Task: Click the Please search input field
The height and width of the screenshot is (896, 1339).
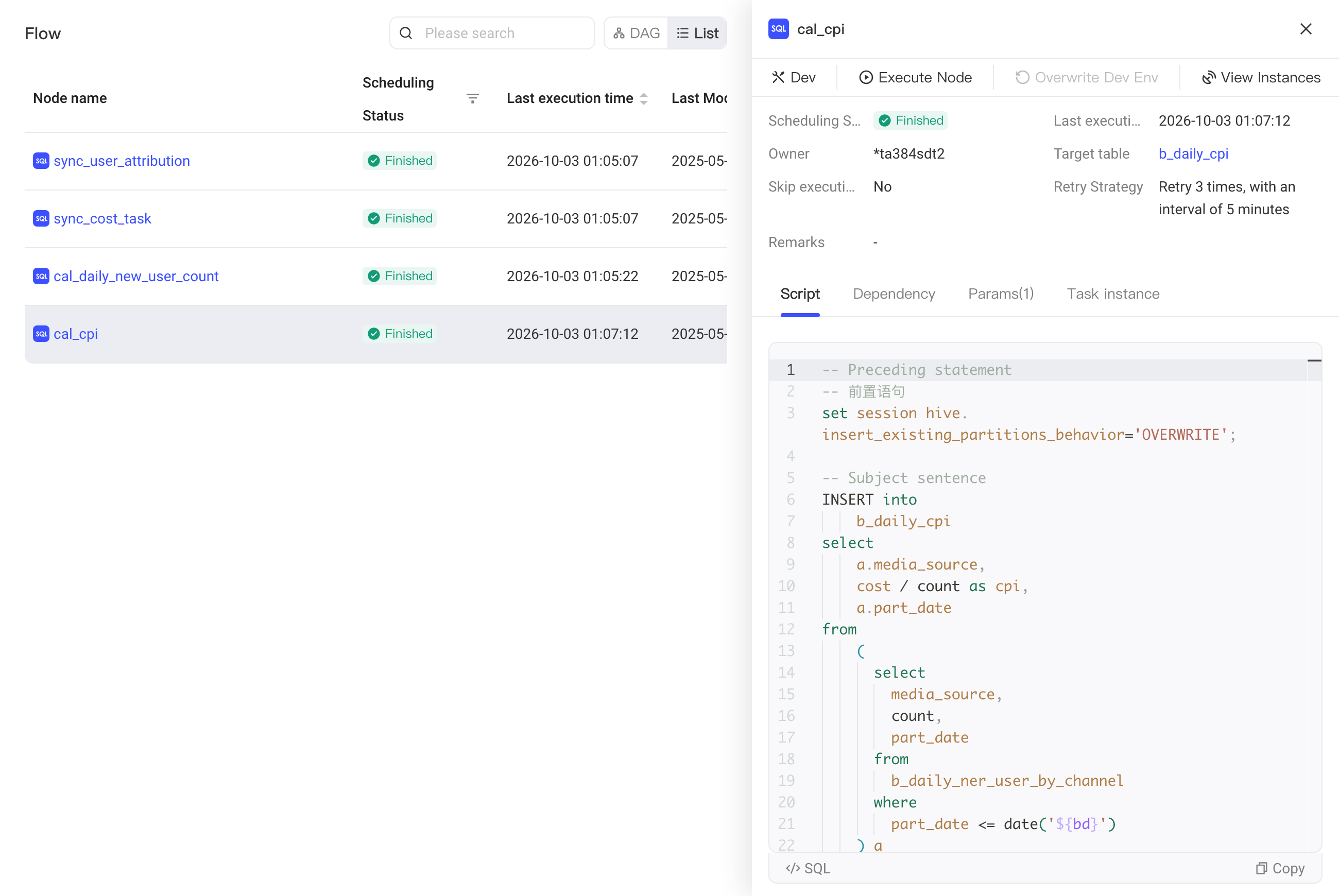Action: point(492,33)
